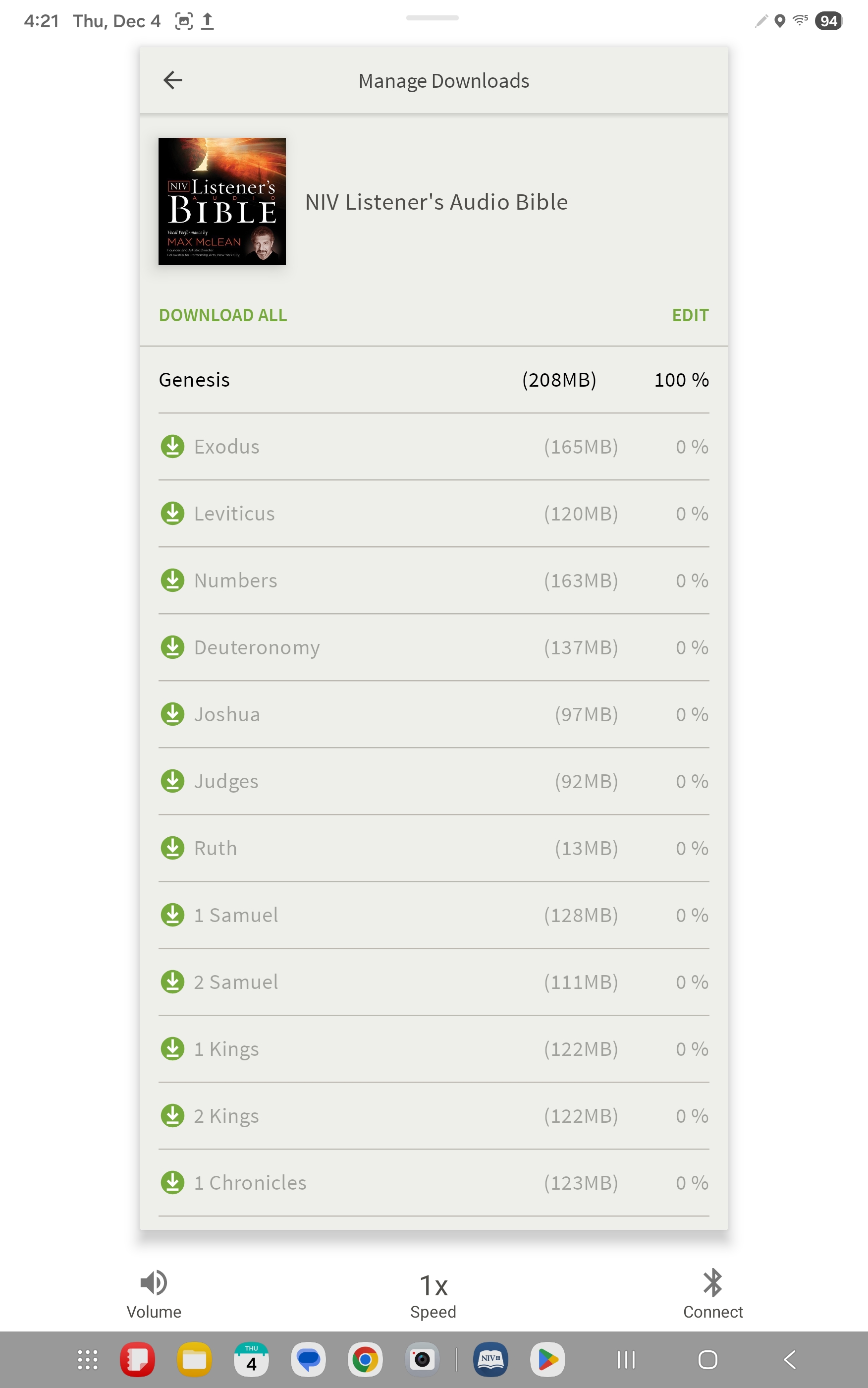Screen dimensions: 868x1388
Task: Click the download icon beside Joshua
Action: click(172, 714)
